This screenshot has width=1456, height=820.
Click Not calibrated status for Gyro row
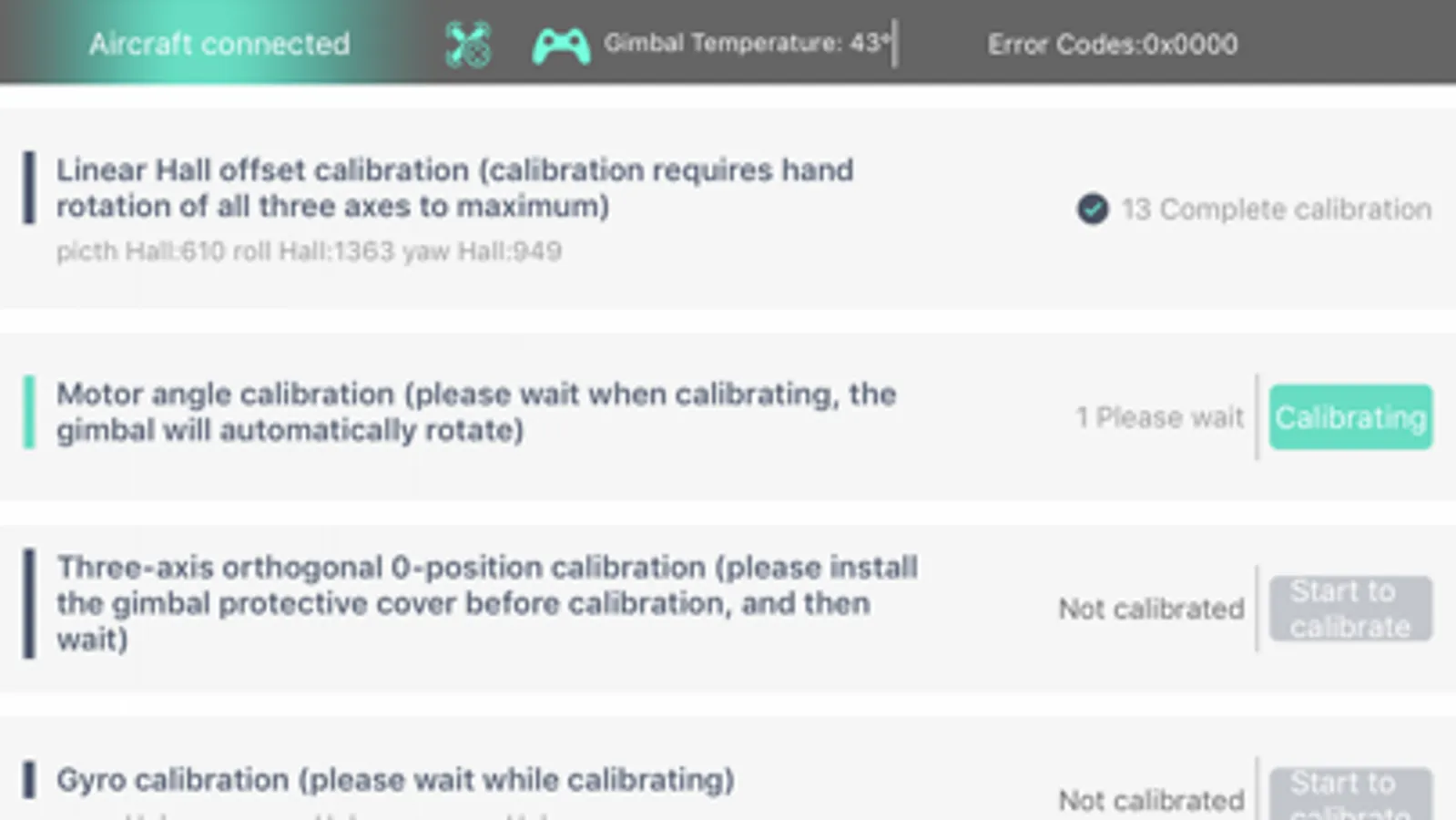coord(1151,800)
